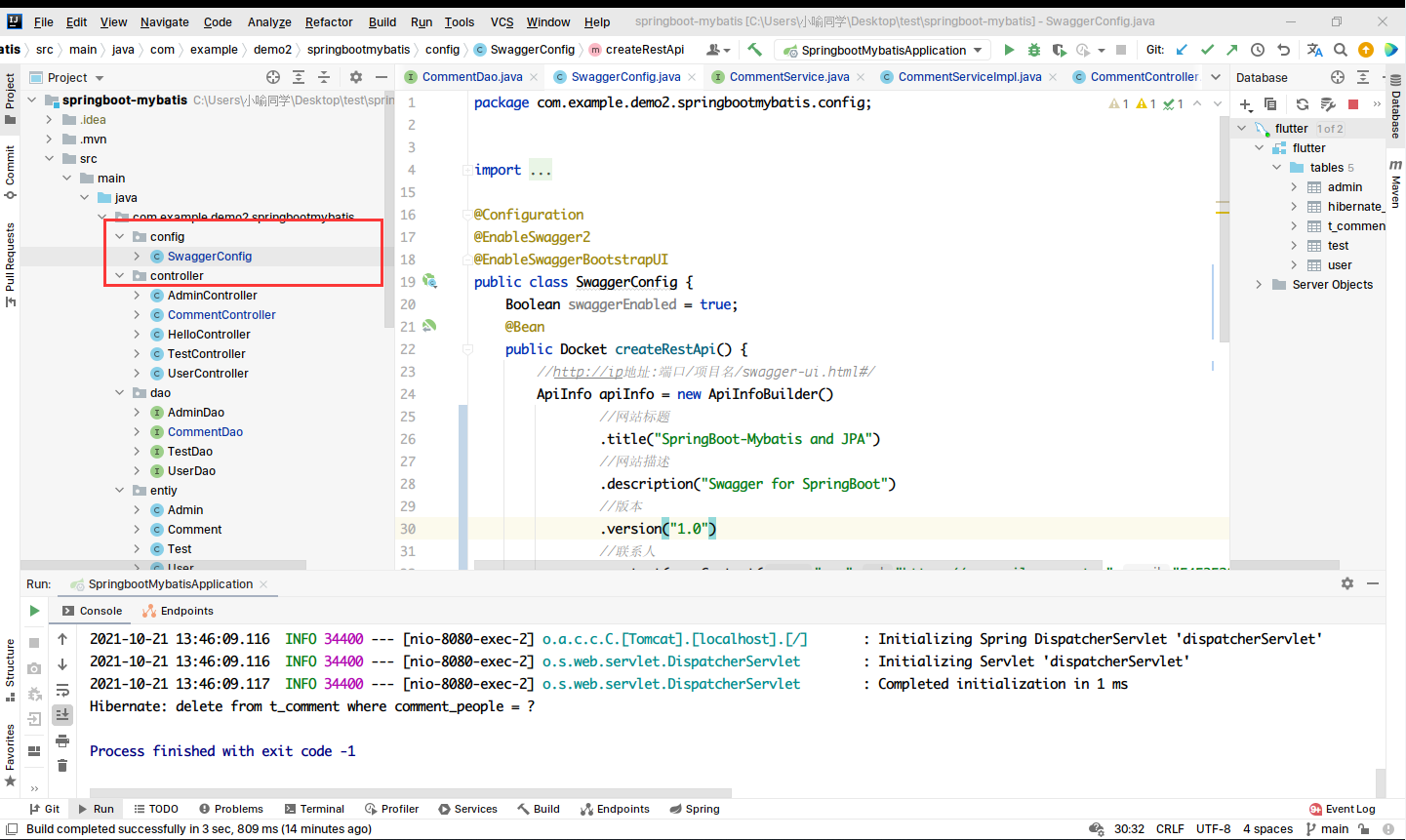Commit changes with the green Git checkmark
Screen dimensions: 1406x840
1207,50
